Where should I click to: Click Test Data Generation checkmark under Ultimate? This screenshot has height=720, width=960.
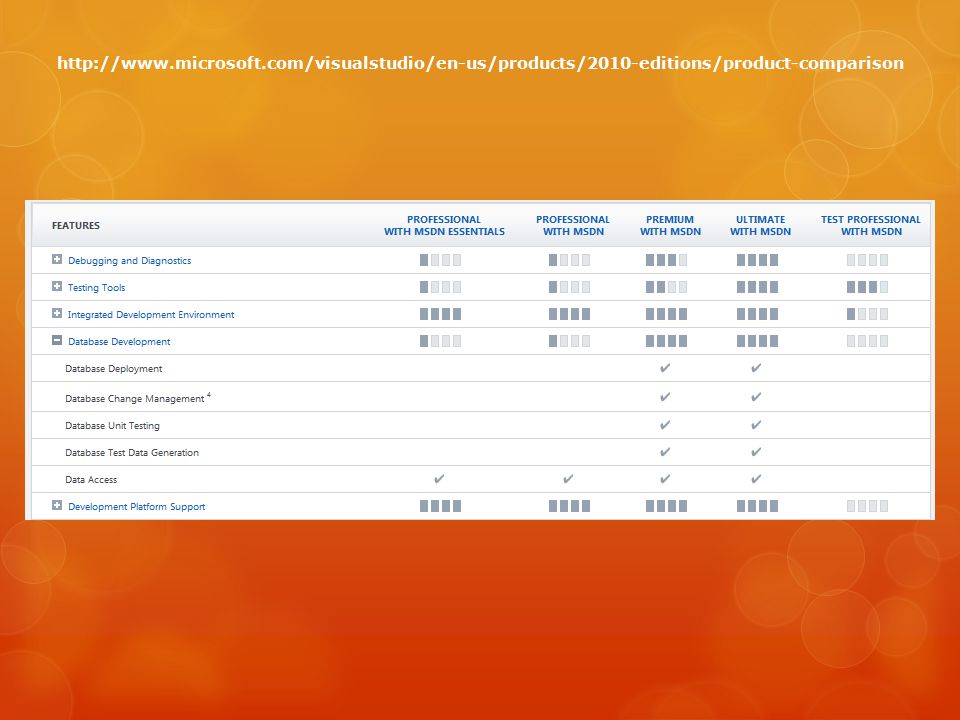pyautogui.click(x=756, y=452)
